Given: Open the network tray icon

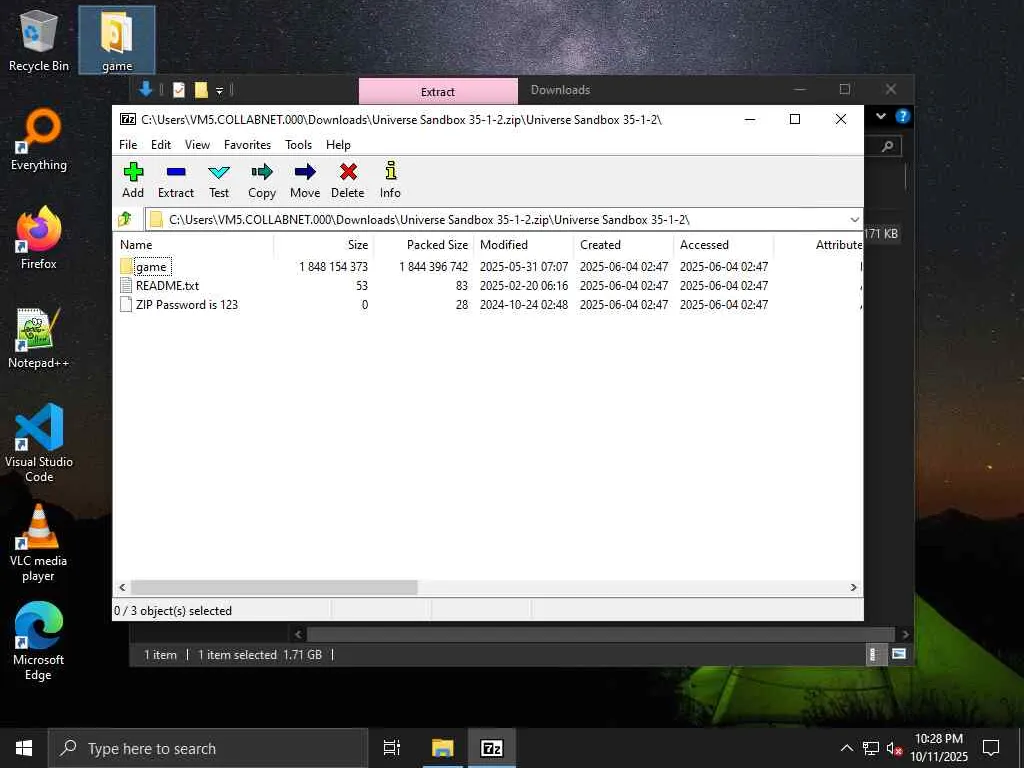Looking at the screenshot, I should 871,748.
